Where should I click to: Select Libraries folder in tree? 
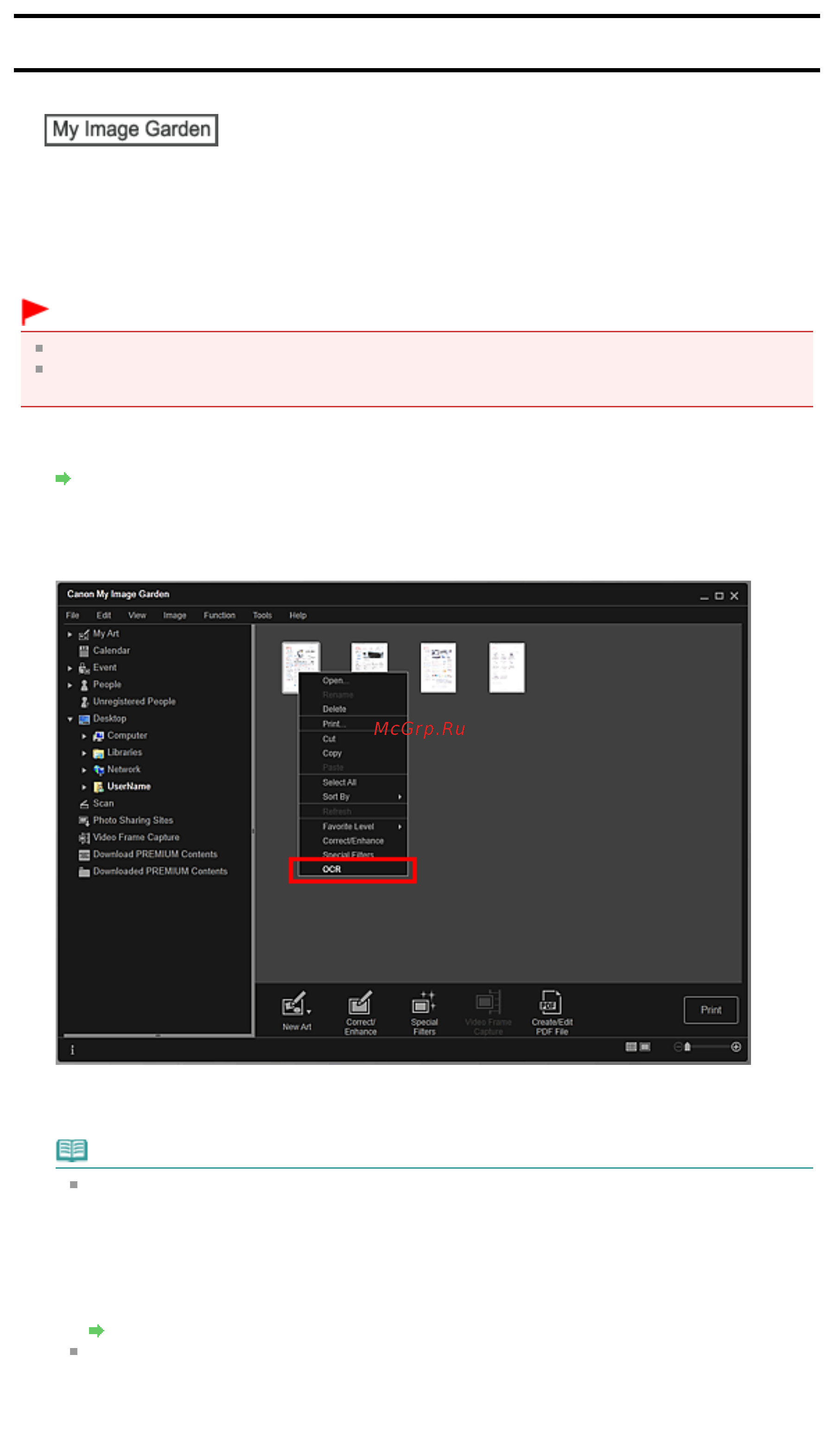(124, 753)
